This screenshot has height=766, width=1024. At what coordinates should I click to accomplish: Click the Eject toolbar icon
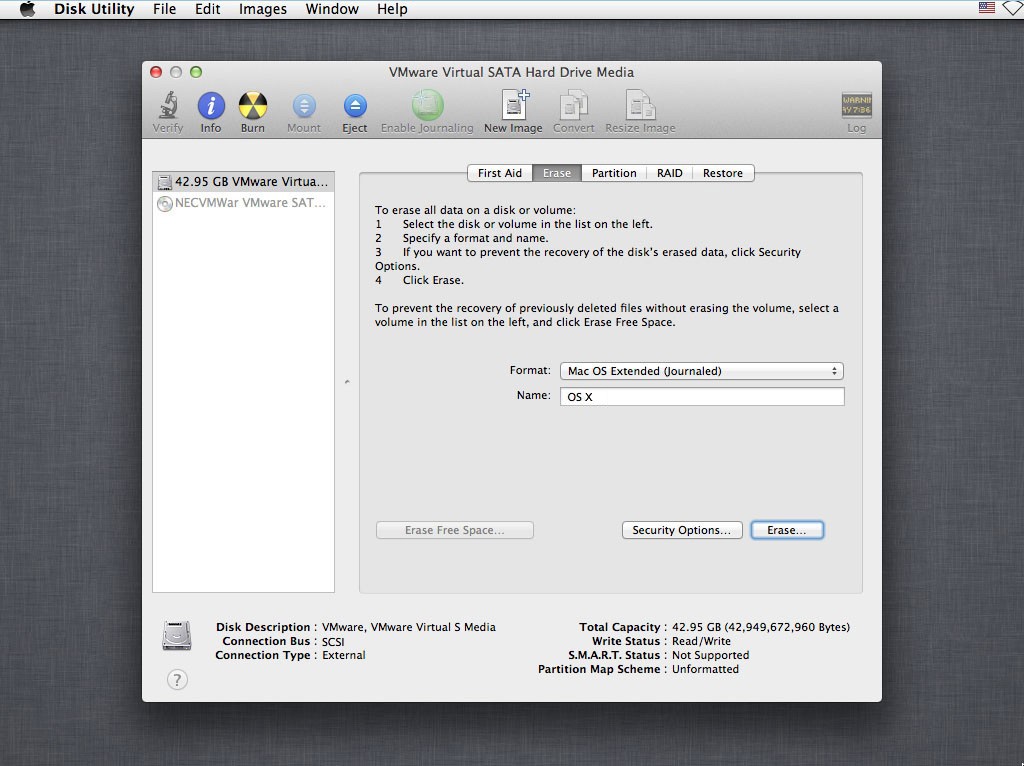pos(355,106)
